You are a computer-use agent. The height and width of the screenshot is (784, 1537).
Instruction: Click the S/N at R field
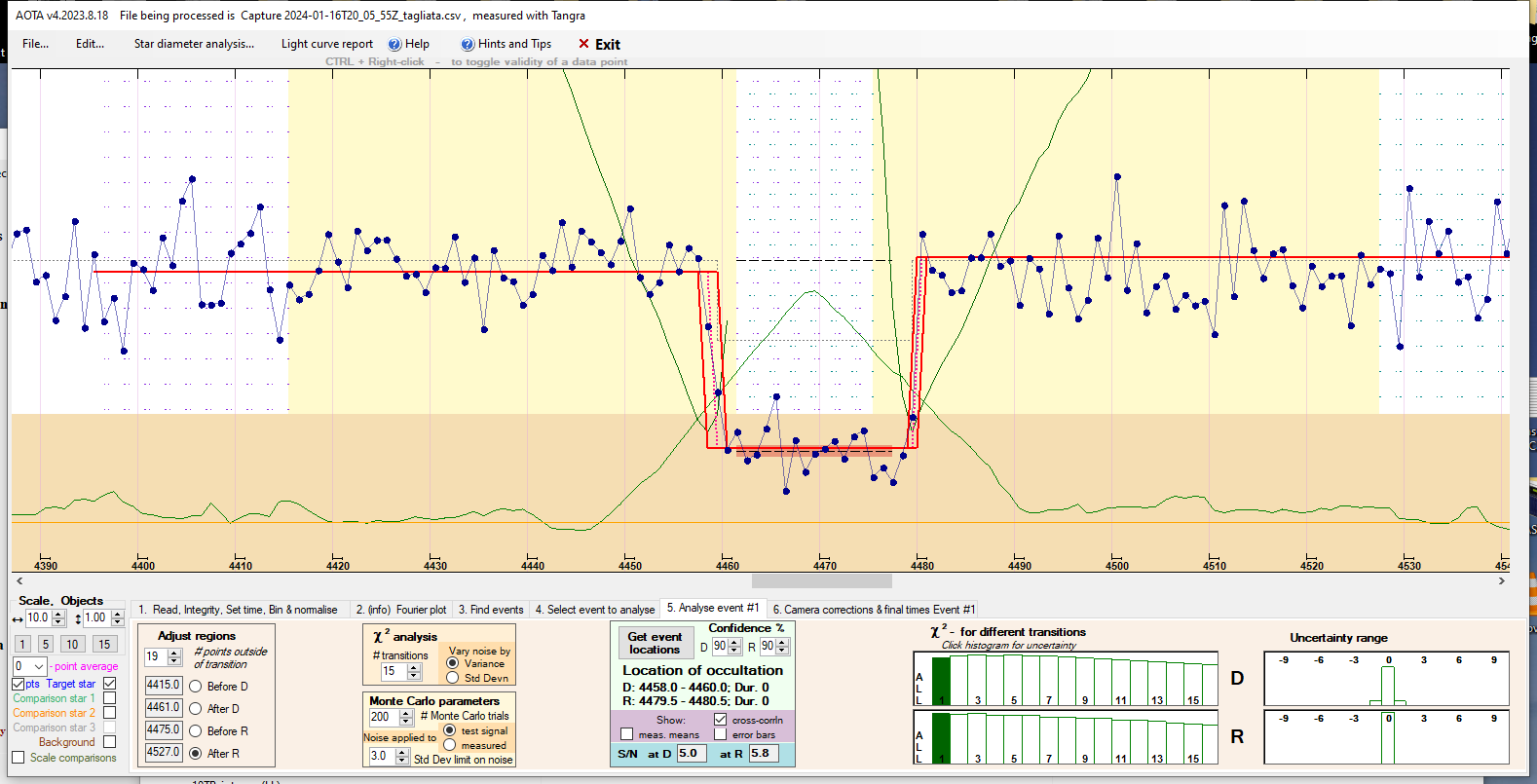pyautogui.click(x=765, y=754)
